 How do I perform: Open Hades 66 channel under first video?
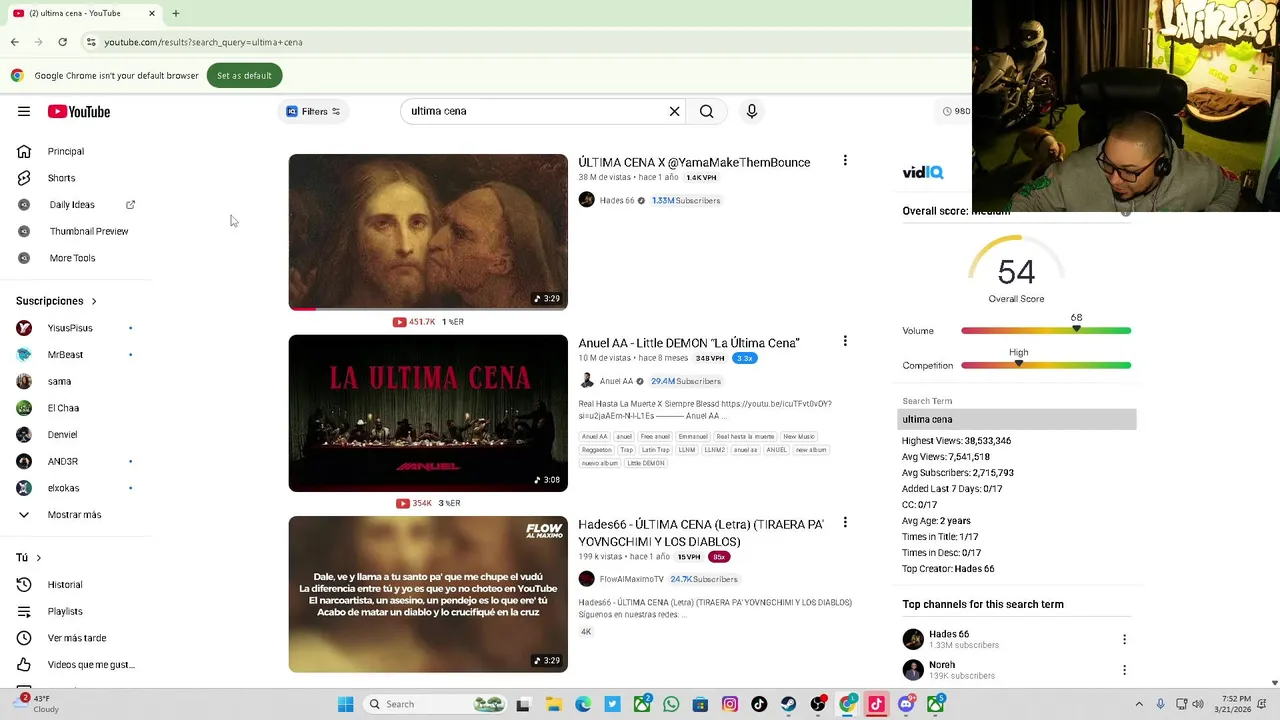[x=617, y=200]
